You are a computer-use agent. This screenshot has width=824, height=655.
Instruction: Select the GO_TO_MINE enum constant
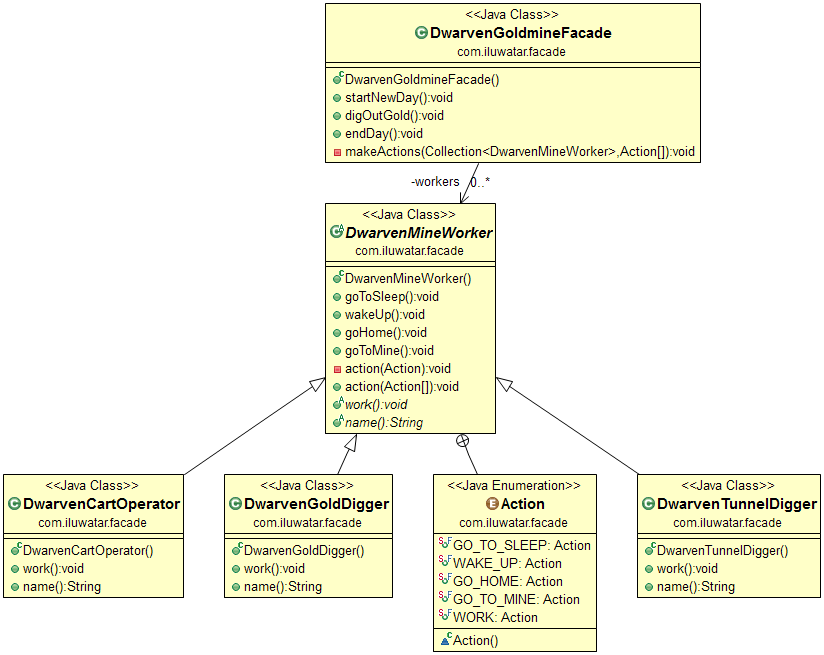tap(516, 599)
